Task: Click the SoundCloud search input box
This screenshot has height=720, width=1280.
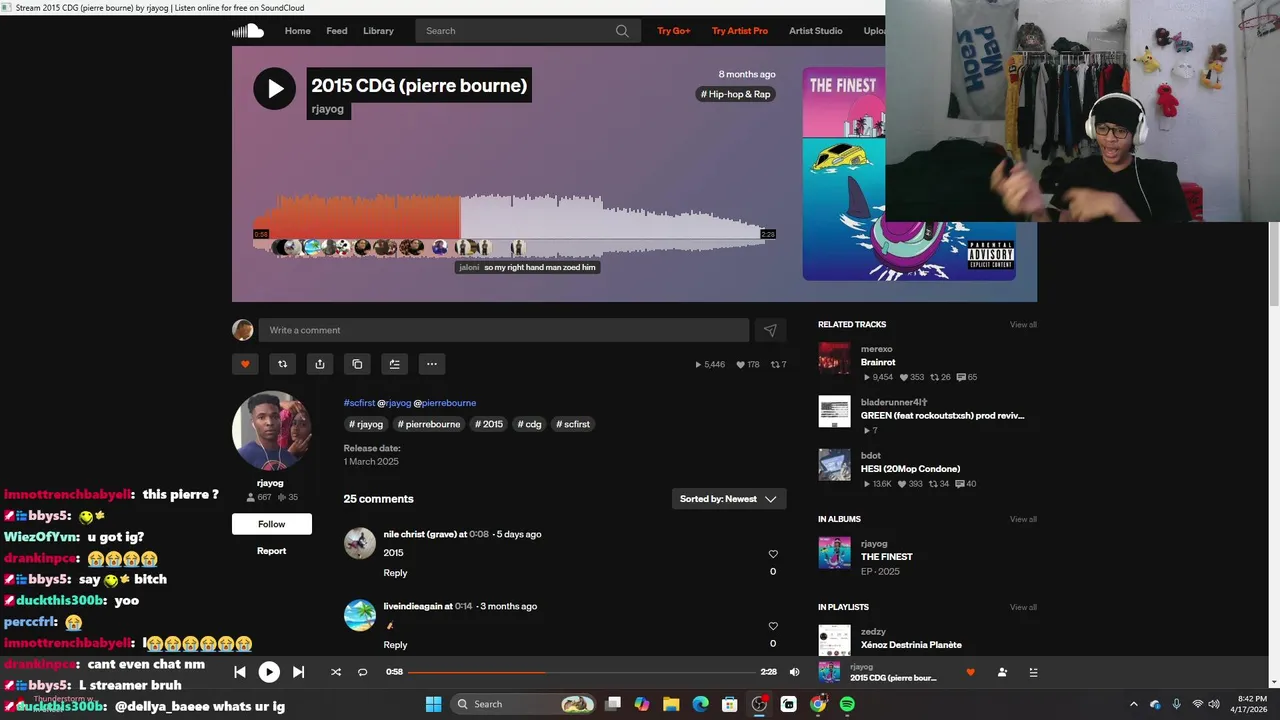Action: click(x=527, y=31)
